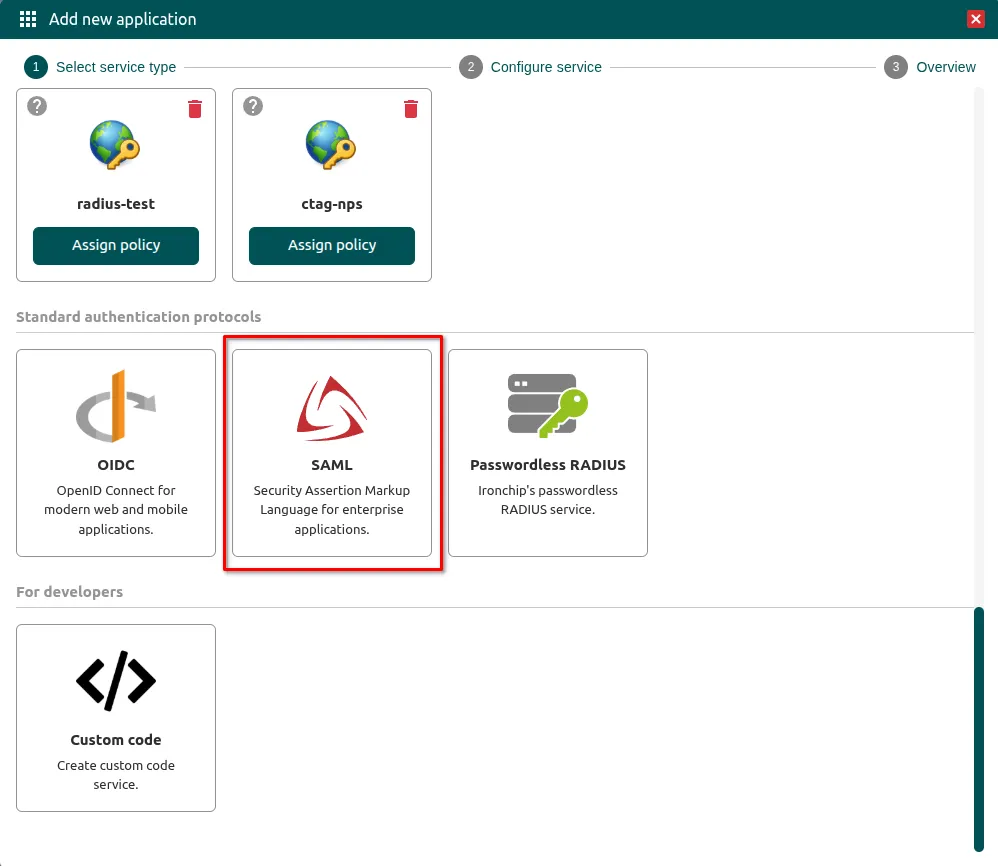This screenshot has width=998, height=866.
Task: Click the Passwordless RADIUS title
Action: [x=548, y=465]
